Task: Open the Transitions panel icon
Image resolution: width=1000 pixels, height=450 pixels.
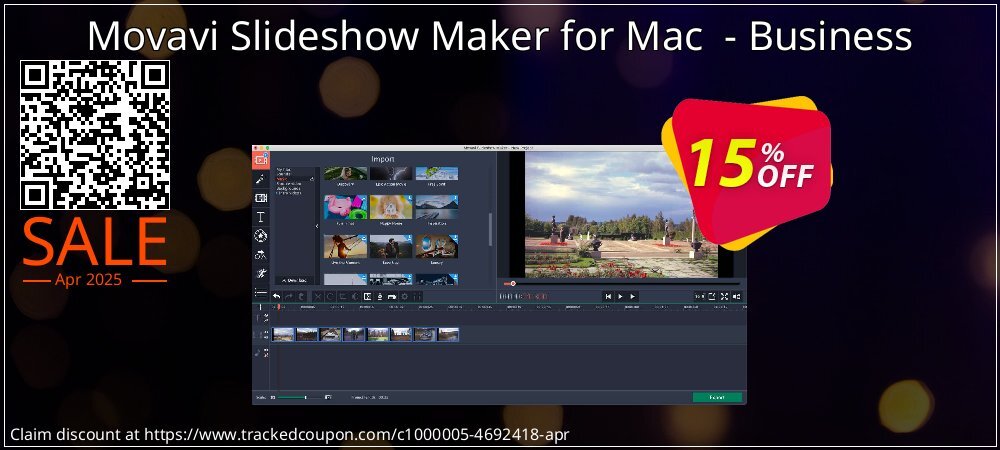Action: point(261,198)
